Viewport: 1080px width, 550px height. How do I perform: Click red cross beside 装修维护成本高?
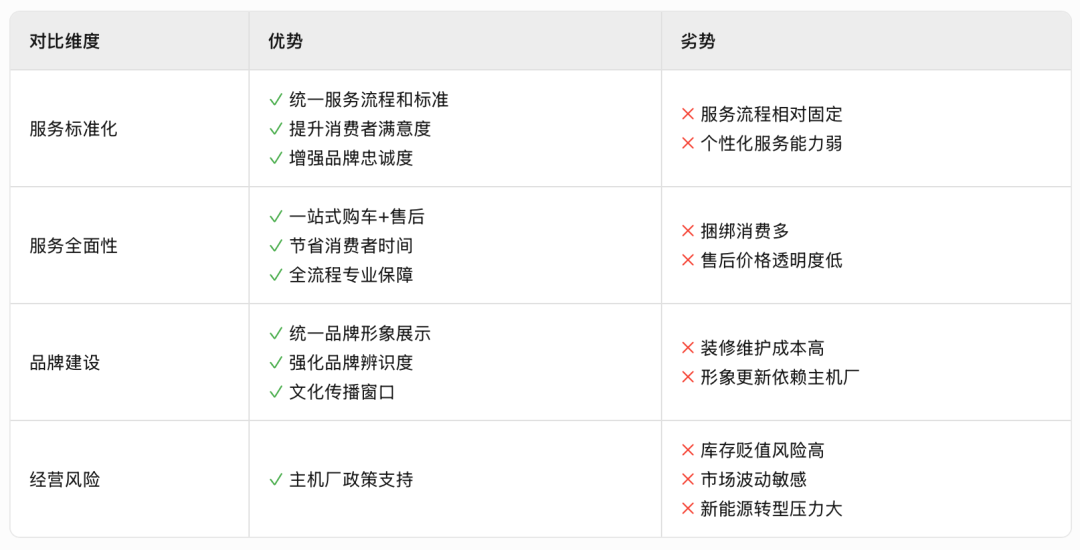click(x=687, y=348)
